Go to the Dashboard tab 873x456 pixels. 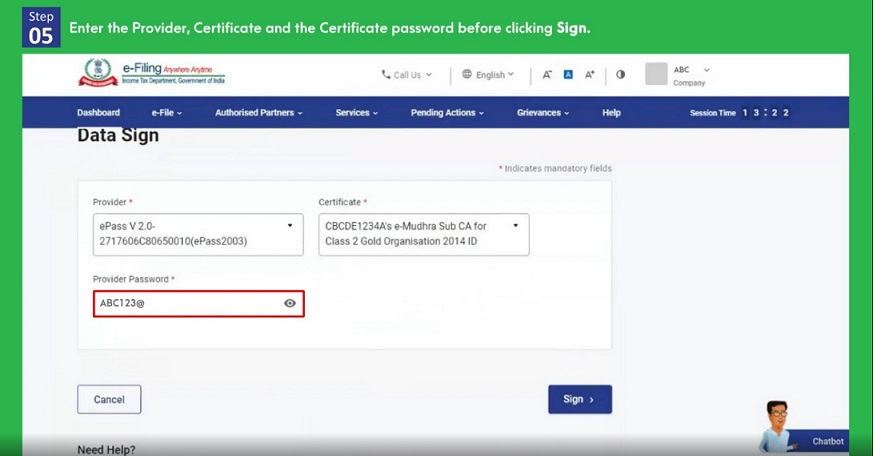tap(98, 113)
